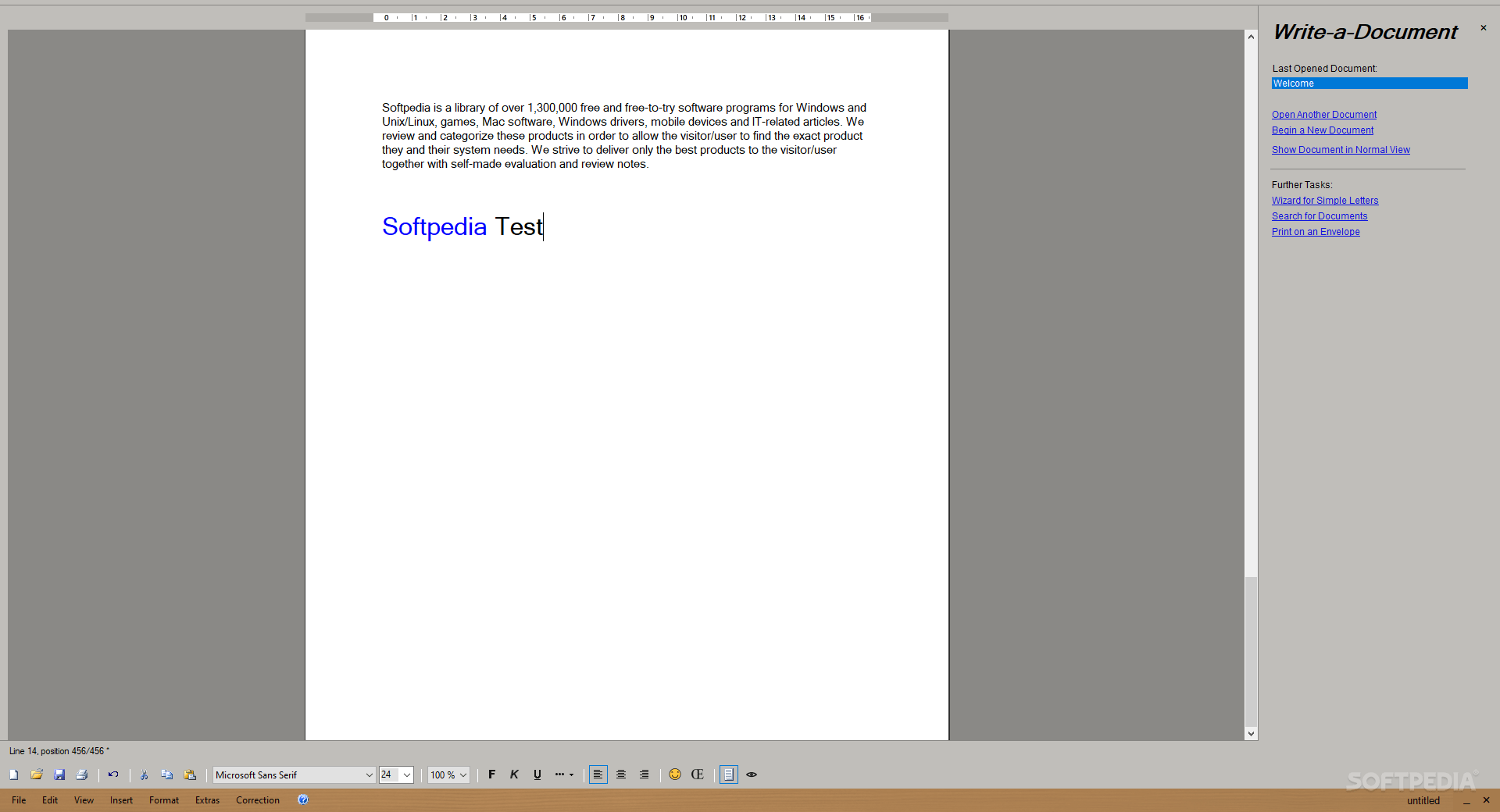Open the Format menu

(x=164, y=800)
